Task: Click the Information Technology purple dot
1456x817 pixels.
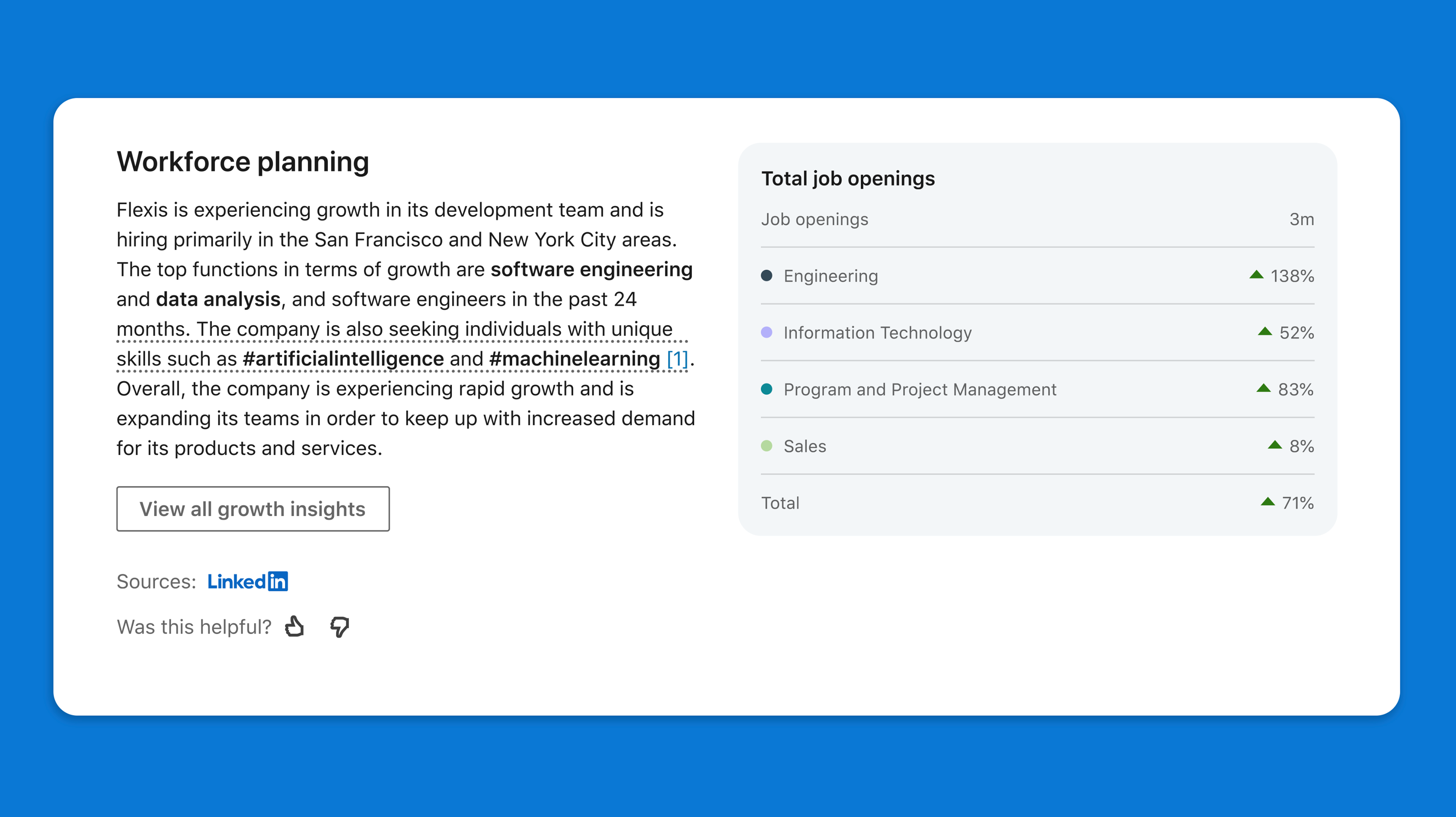Action: point(766,333)
